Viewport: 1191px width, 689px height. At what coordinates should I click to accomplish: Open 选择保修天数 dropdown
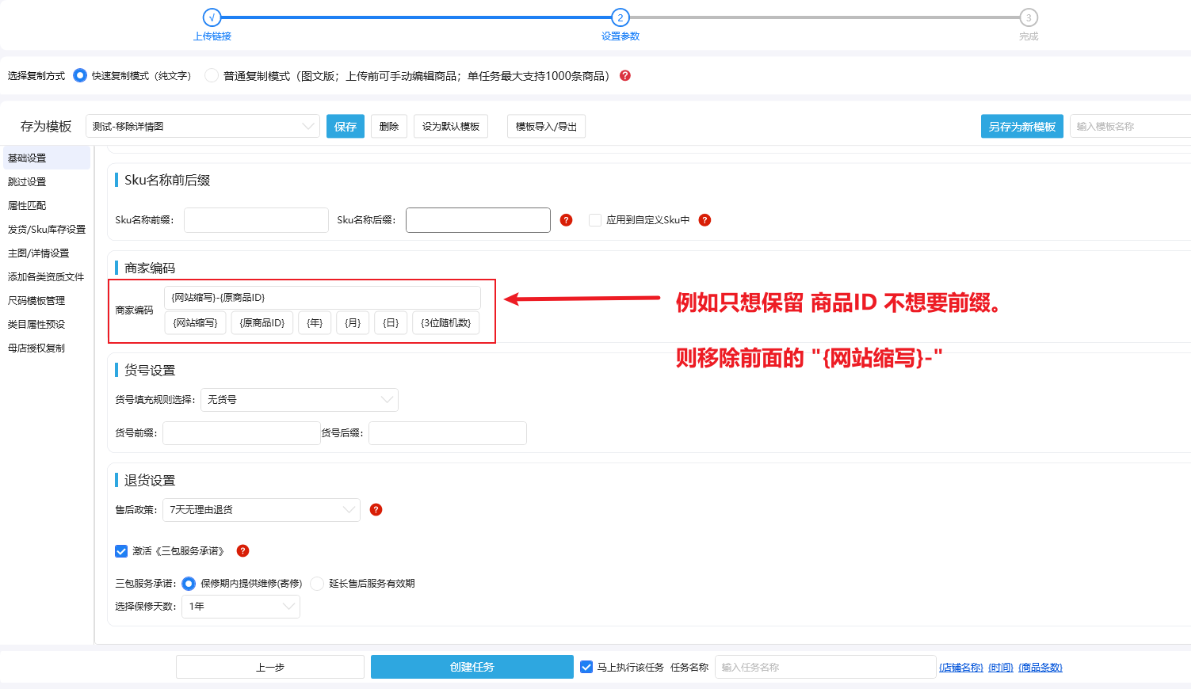241,606
